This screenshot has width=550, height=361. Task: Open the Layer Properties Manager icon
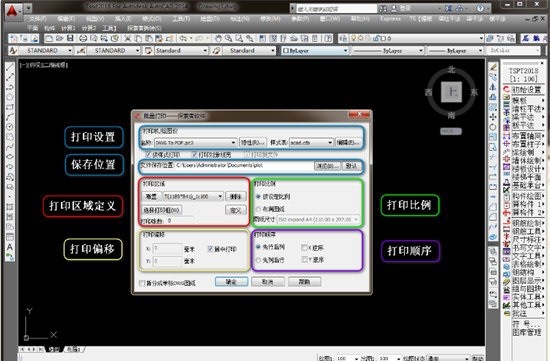click(x=343, y=38)
